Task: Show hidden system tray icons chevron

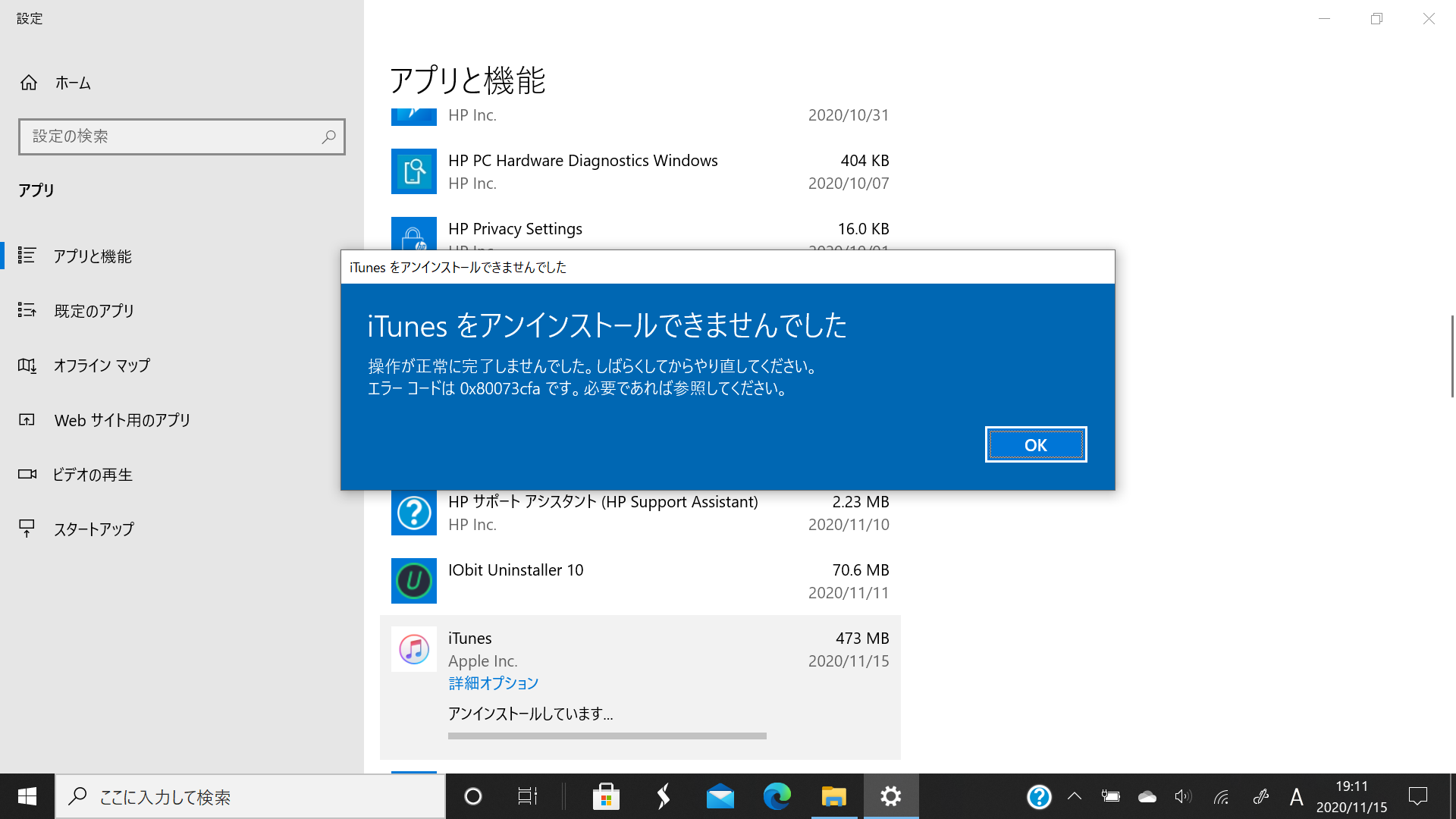Action: 1074,796
